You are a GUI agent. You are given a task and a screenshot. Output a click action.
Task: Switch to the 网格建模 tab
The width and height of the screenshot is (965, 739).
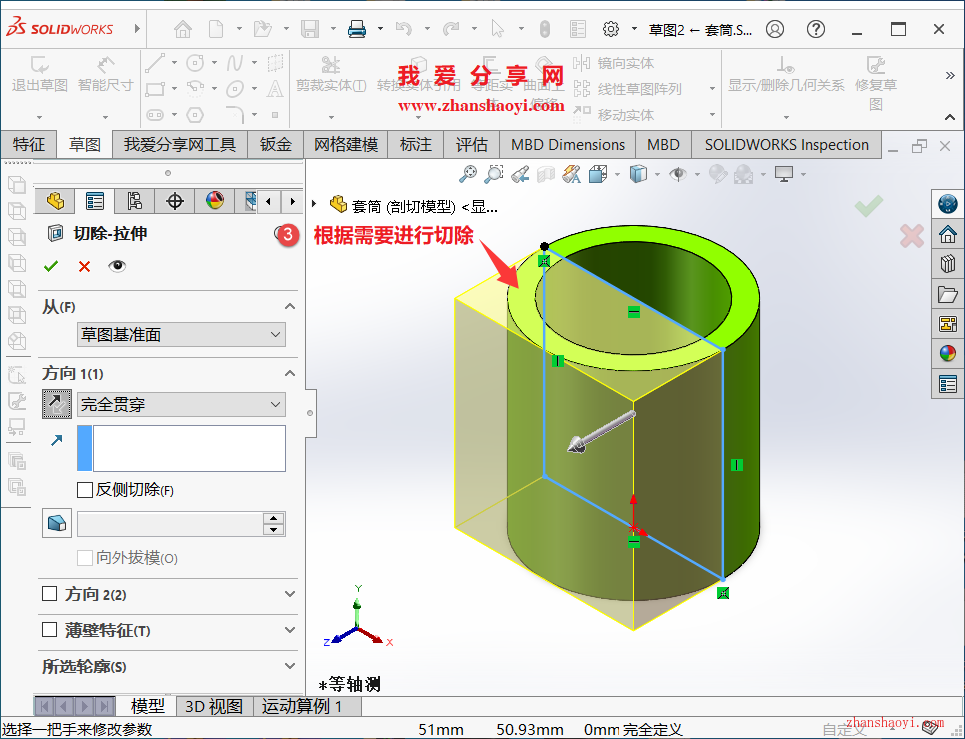pyautogui.click(x=345, y=145)
